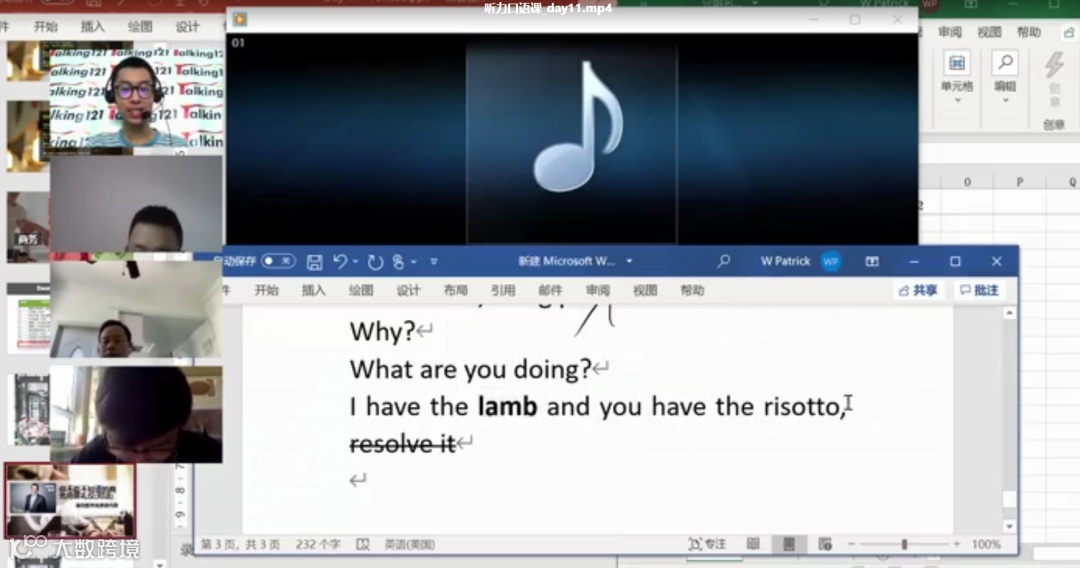The height and width of the screenshot is (568, 1080).
Task: Click the media player app icon
Action: [240, 19]
